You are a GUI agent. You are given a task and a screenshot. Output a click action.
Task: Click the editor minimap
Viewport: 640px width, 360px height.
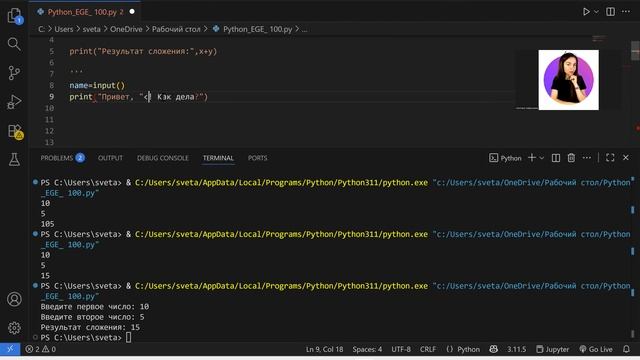(599, 39)
